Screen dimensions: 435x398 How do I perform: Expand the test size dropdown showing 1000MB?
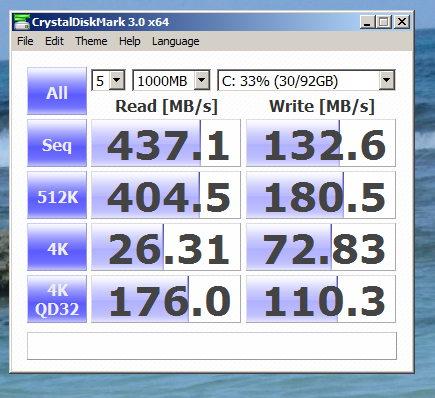[202, 80]
